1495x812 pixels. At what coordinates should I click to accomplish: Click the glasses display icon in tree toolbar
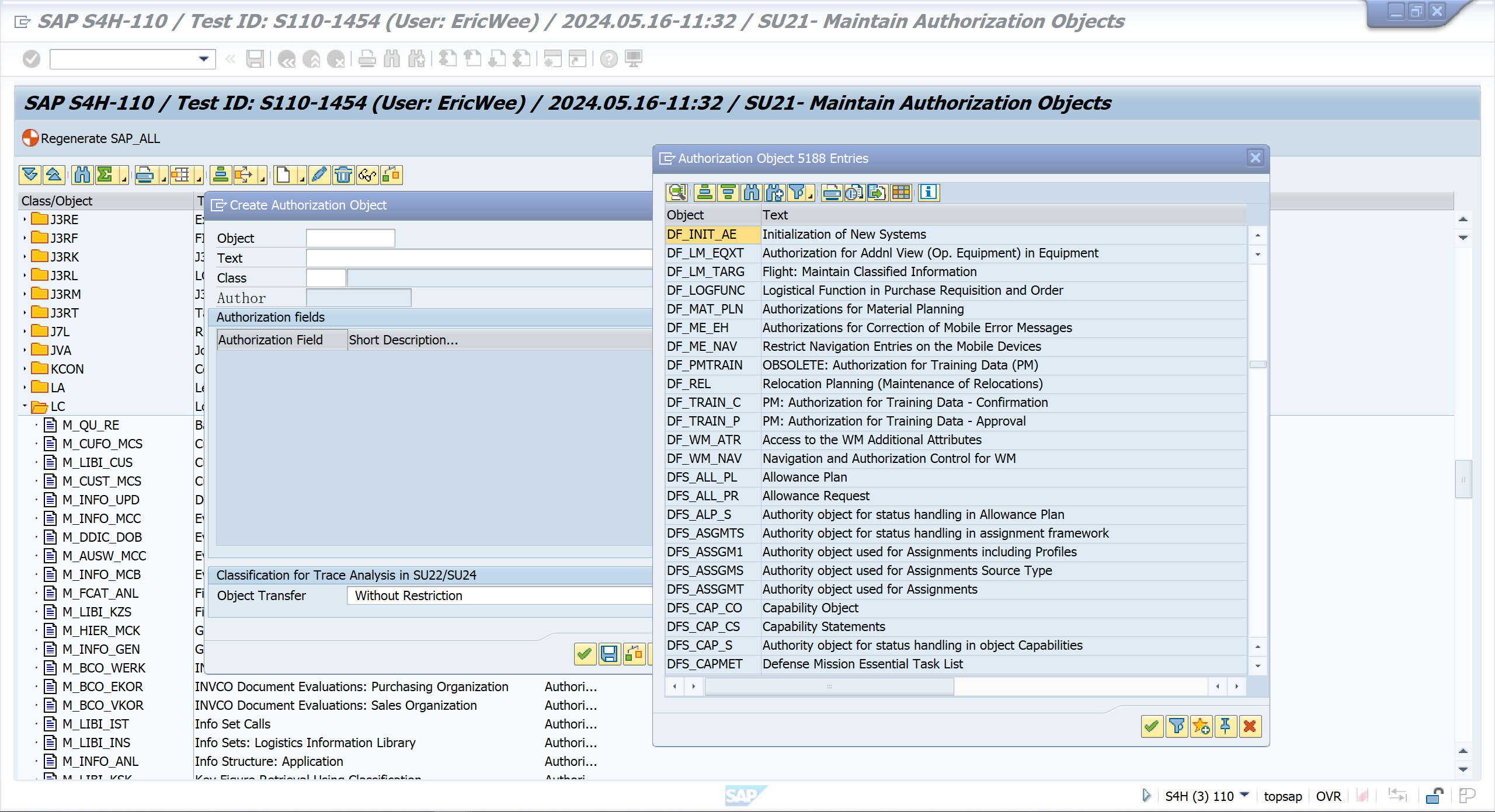click(x=367, y=175)
